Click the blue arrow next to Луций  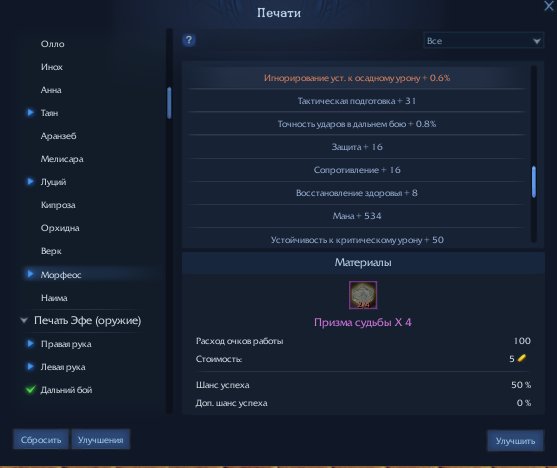(x=31, y=182)
